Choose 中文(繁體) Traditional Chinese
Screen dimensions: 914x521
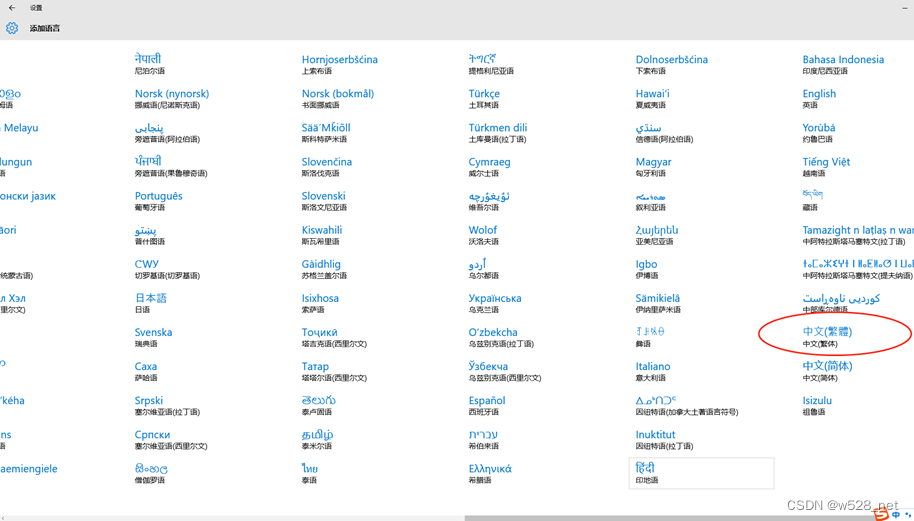click(827, 337)
